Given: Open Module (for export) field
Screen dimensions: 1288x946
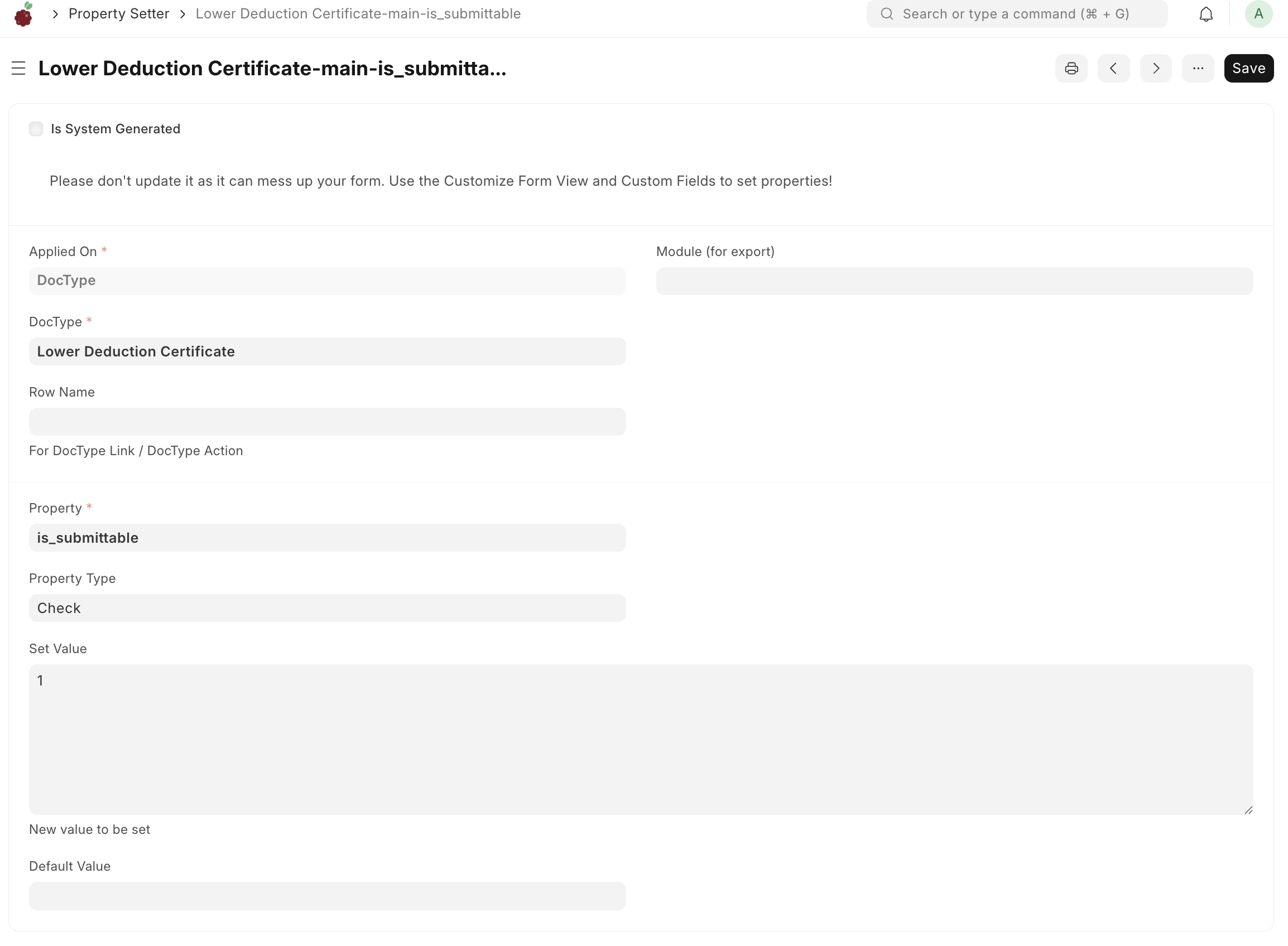Looking at the screenshot, I should pos(954,281).
